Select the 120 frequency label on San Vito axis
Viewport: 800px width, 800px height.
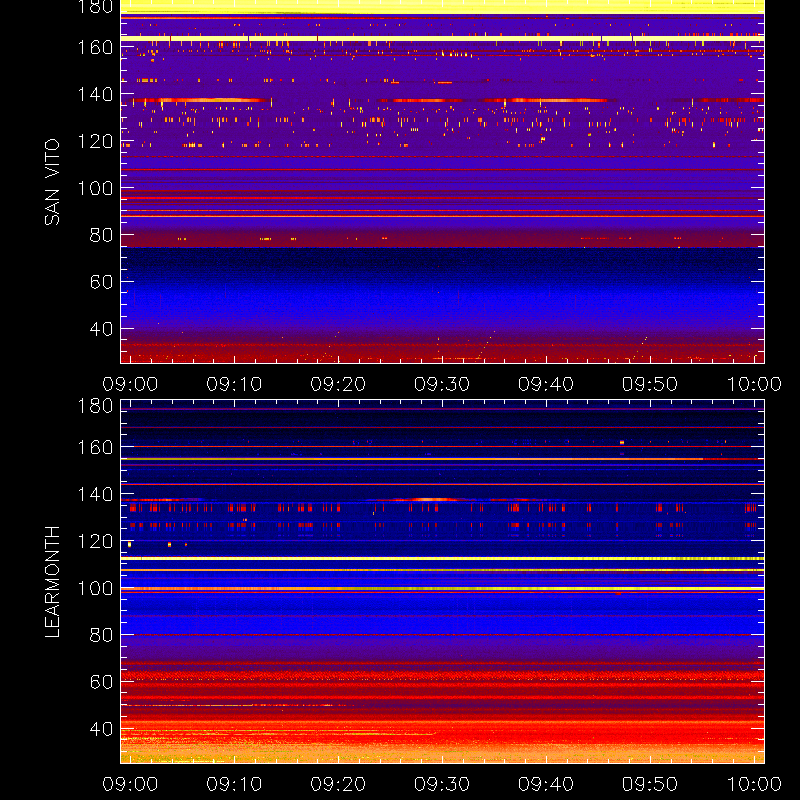click(x=95, y=141)
